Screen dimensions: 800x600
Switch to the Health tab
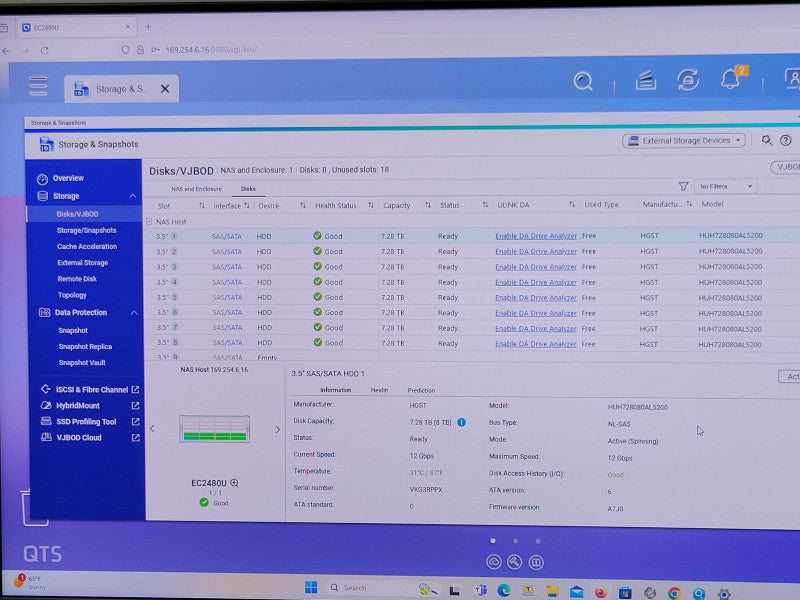379,390
